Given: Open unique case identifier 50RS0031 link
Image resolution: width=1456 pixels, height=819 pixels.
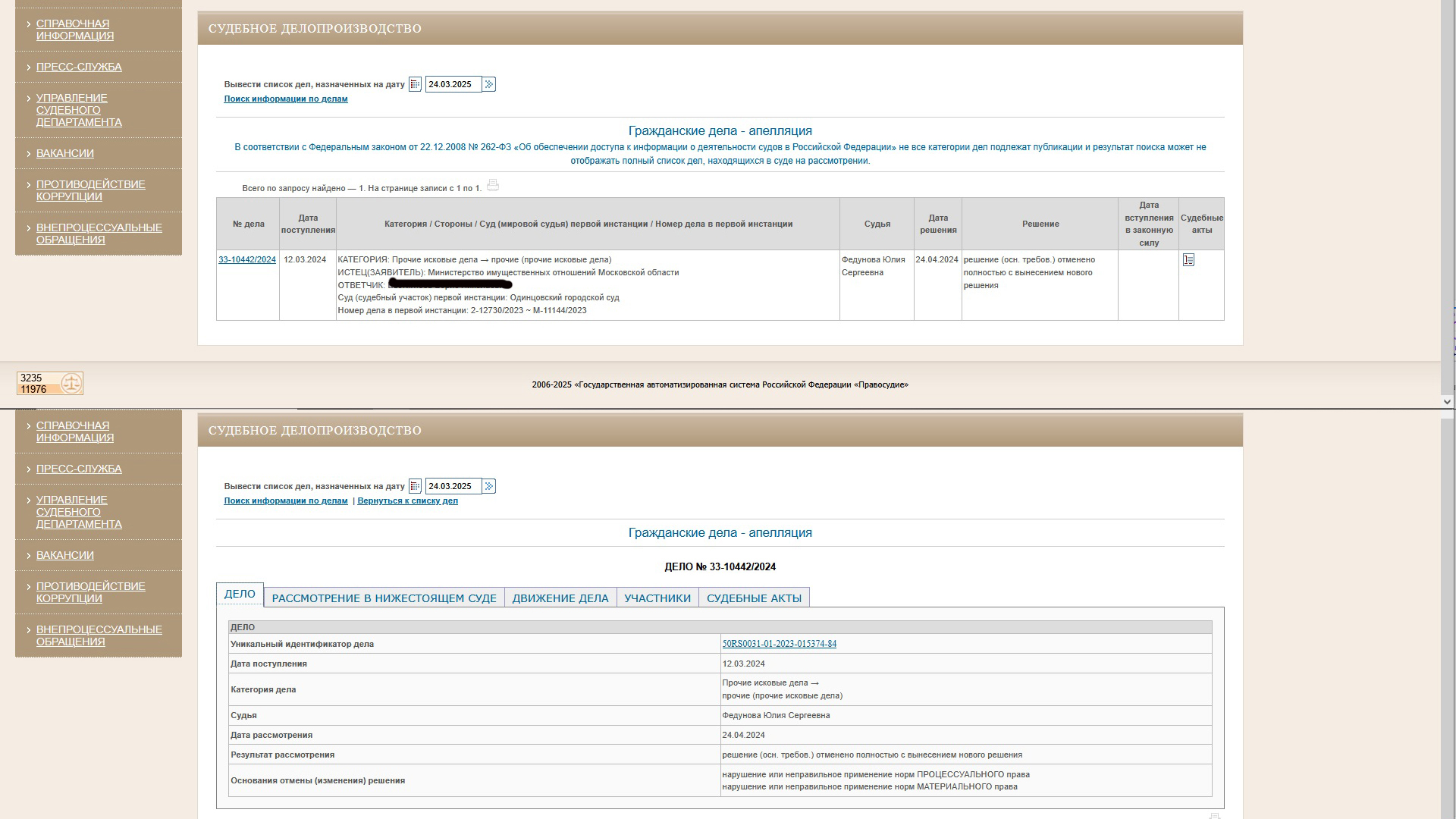Looking at the screenshot, I should point(779,644).
